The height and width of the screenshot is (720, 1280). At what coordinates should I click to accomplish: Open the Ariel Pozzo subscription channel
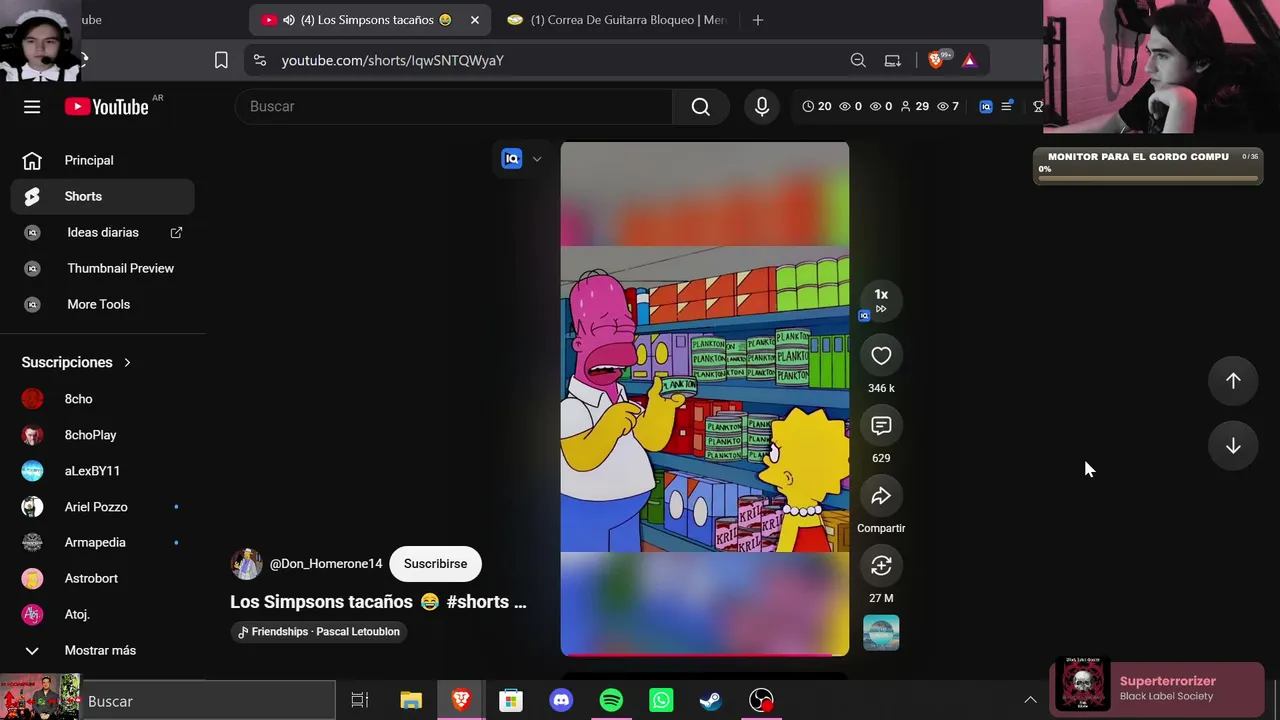click(103, 507)
